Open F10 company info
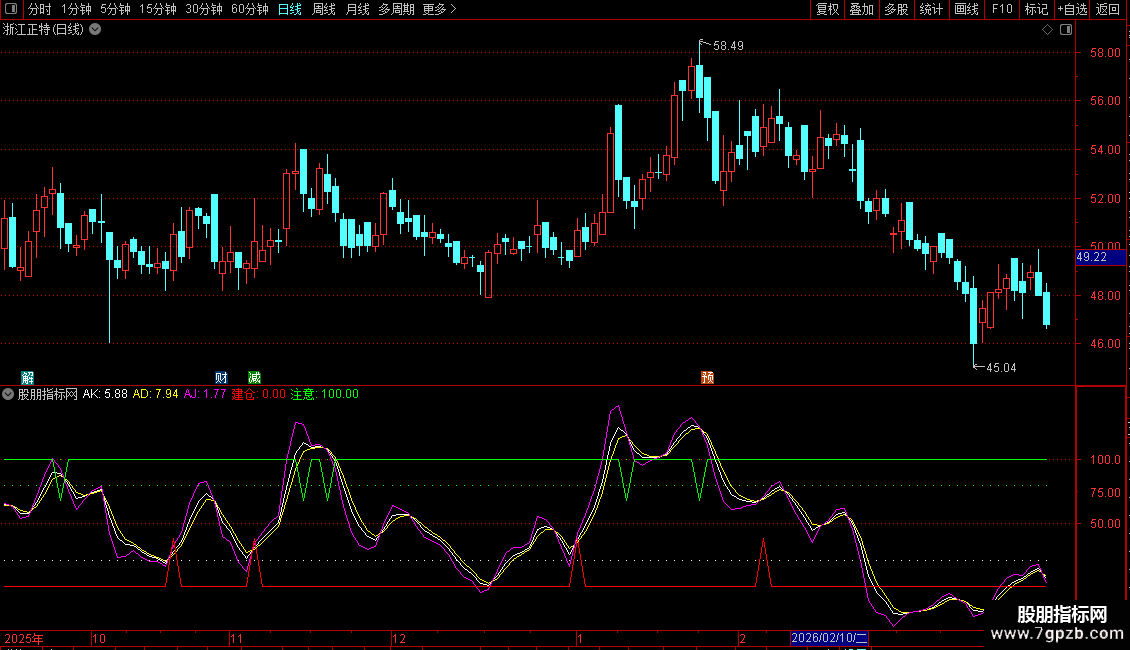This screenshot has width=1130, height=650. 1001,10
